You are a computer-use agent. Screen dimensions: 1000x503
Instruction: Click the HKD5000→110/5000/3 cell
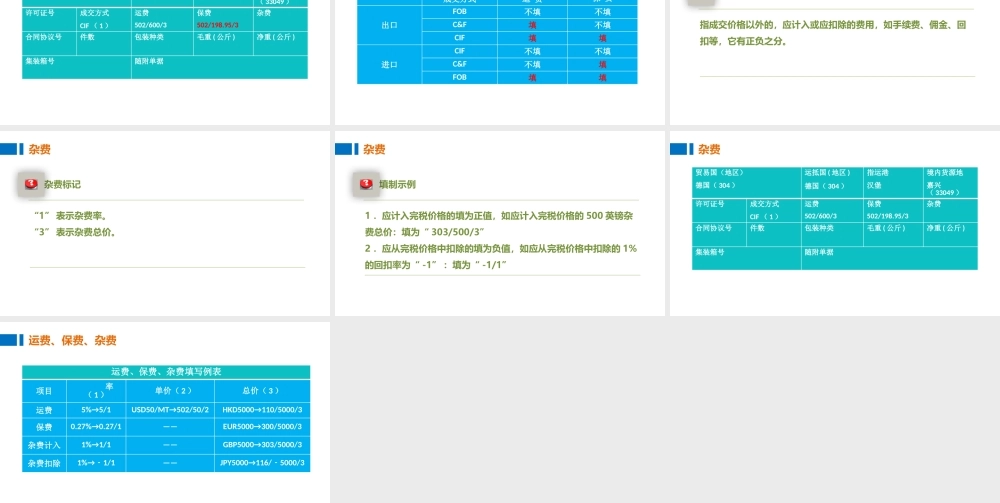pyautogui.click(x=262, y=410)
